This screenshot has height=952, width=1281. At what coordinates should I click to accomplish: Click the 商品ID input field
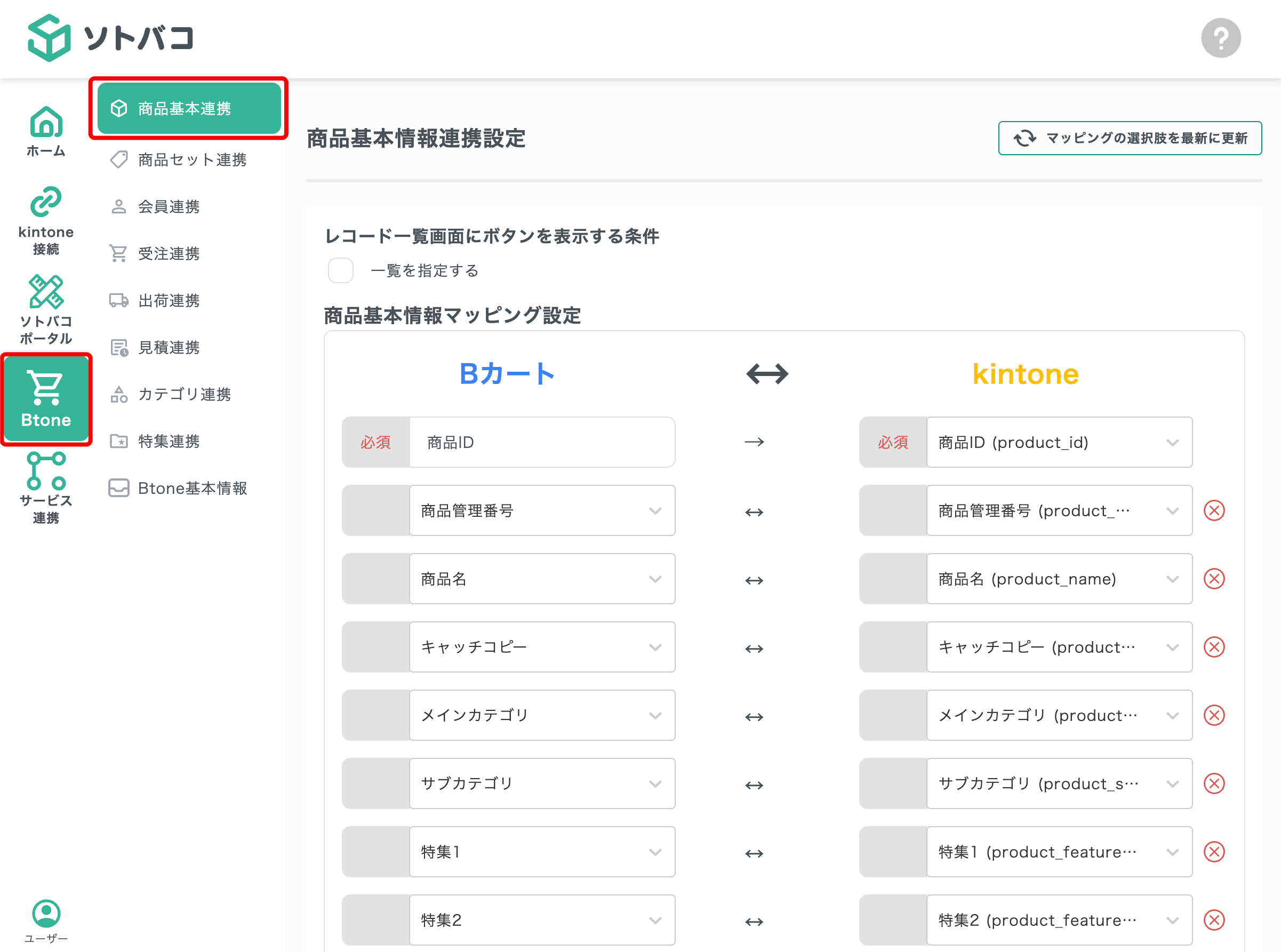click(542, 442)
